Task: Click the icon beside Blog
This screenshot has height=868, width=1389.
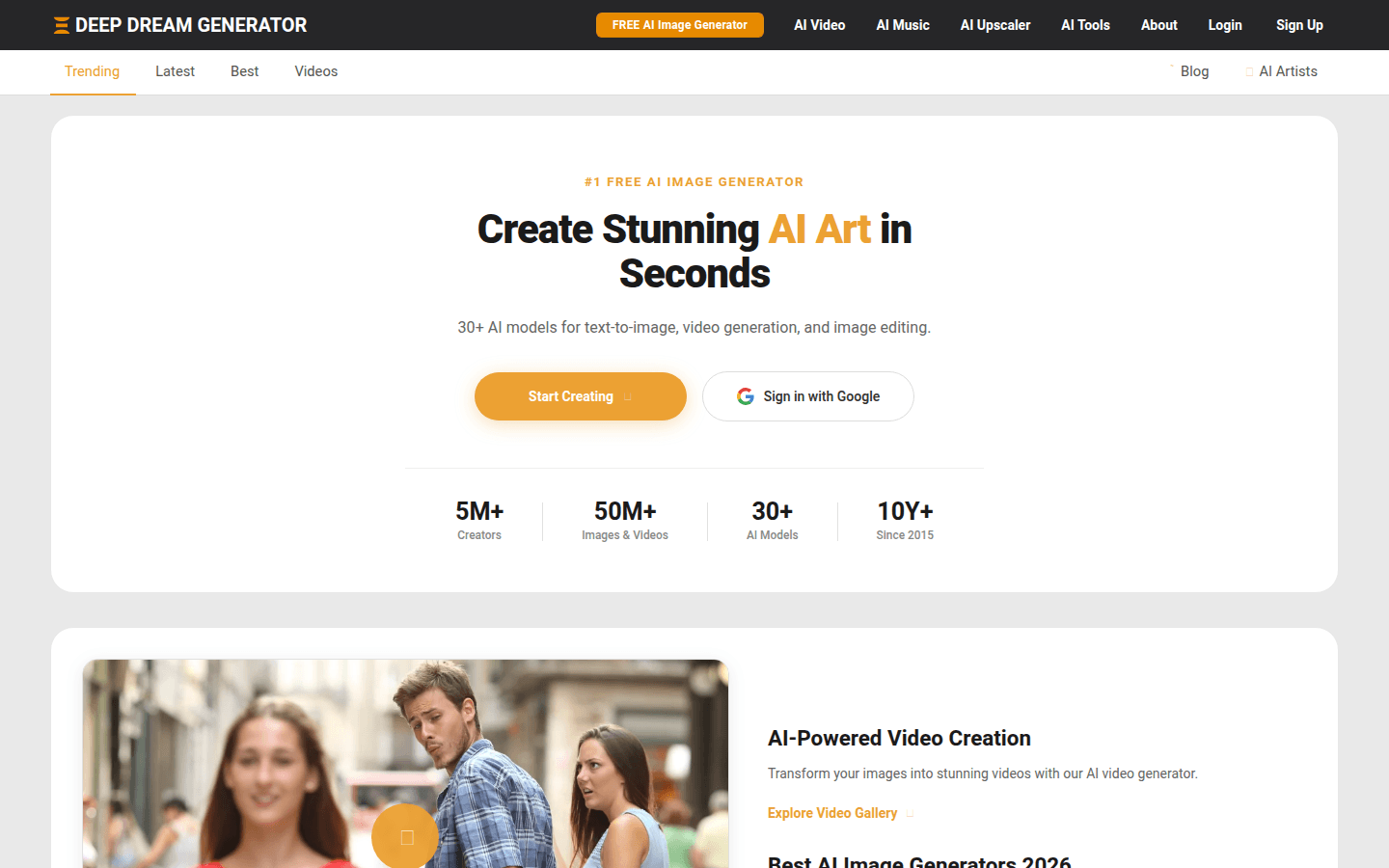Action: 1172,68
